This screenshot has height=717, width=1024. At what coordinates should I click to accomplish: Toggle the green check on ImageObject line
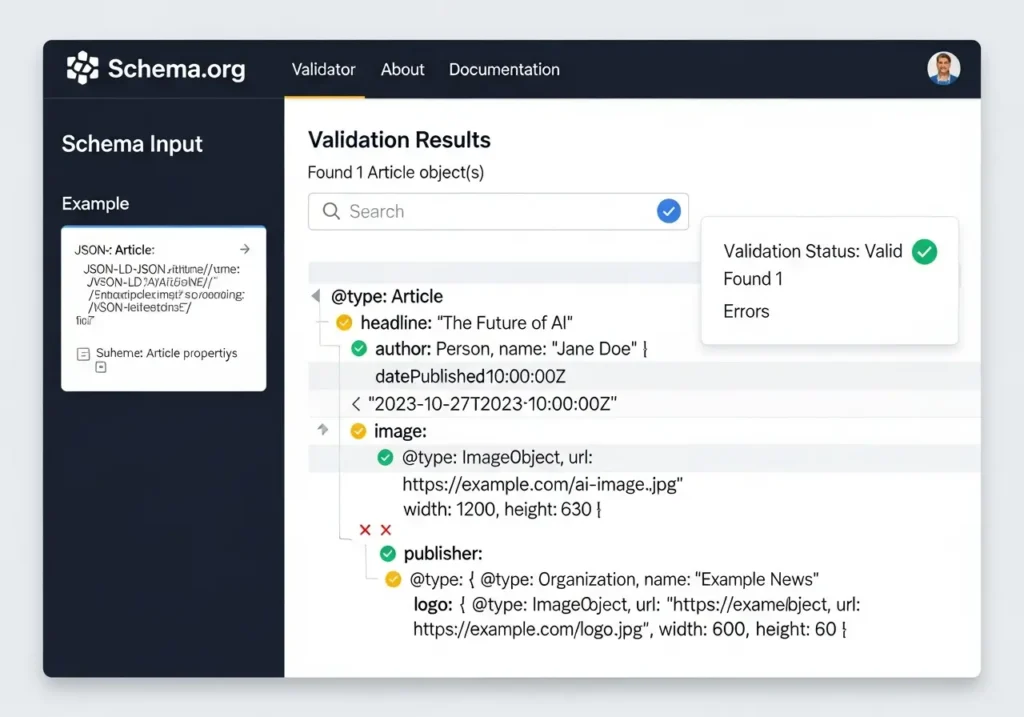coord(385,457)
